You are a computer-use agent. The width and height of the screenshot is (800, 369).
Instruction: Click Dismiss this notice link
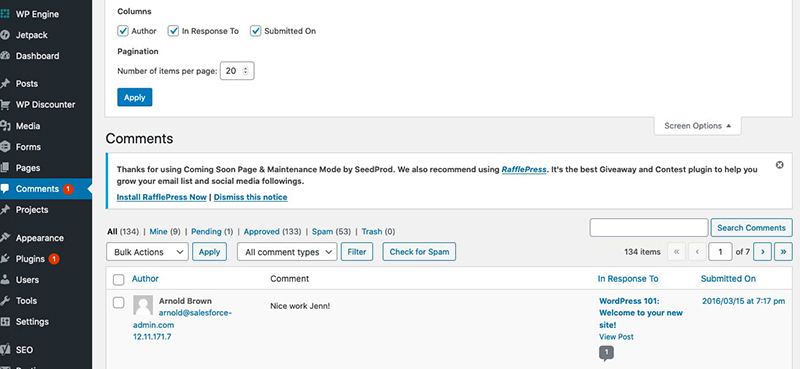pos(251,197)
